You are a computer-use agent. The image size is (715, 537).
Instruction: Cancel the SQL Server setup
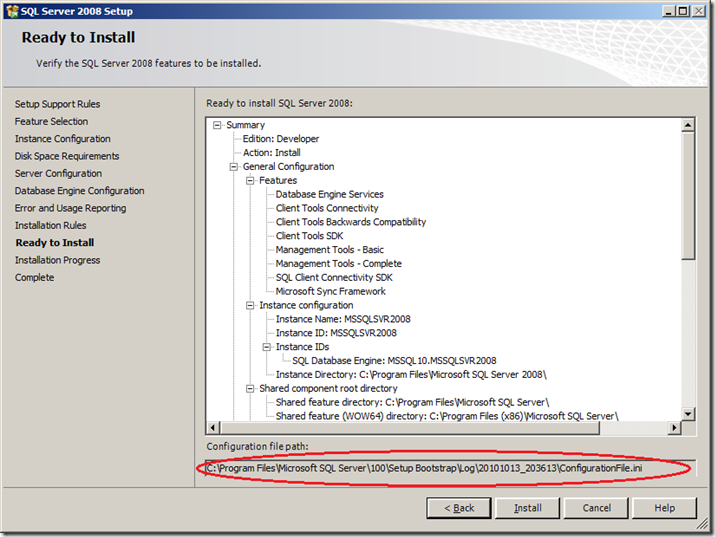[x=596, y=508]
